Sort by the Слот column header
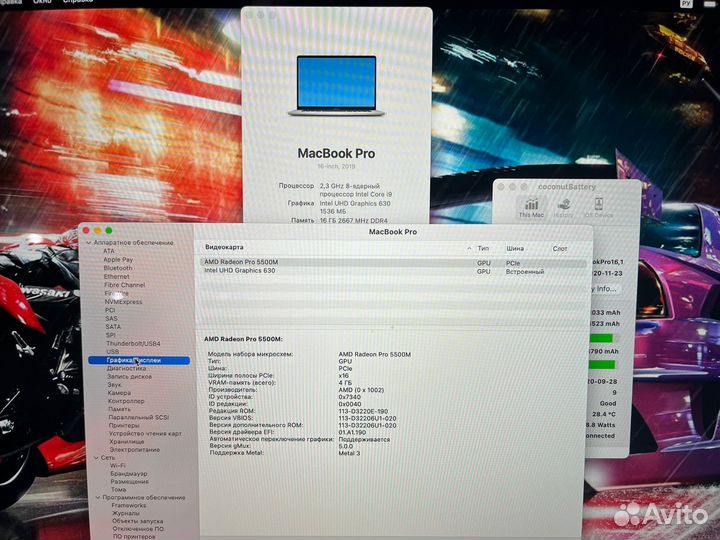 [x=560, y=248]
